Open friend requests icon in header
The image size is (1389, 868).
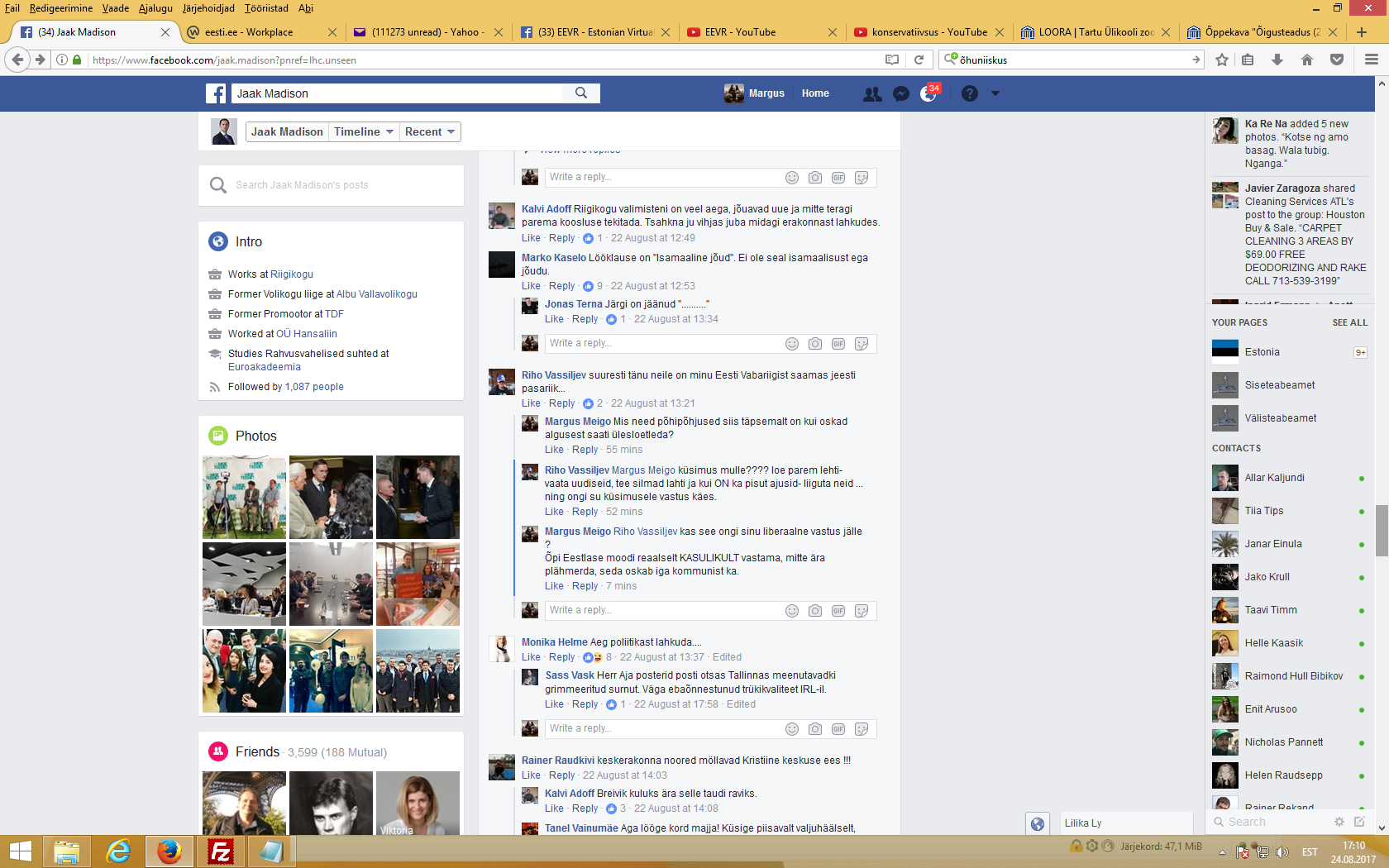click(x=872, y=93)
